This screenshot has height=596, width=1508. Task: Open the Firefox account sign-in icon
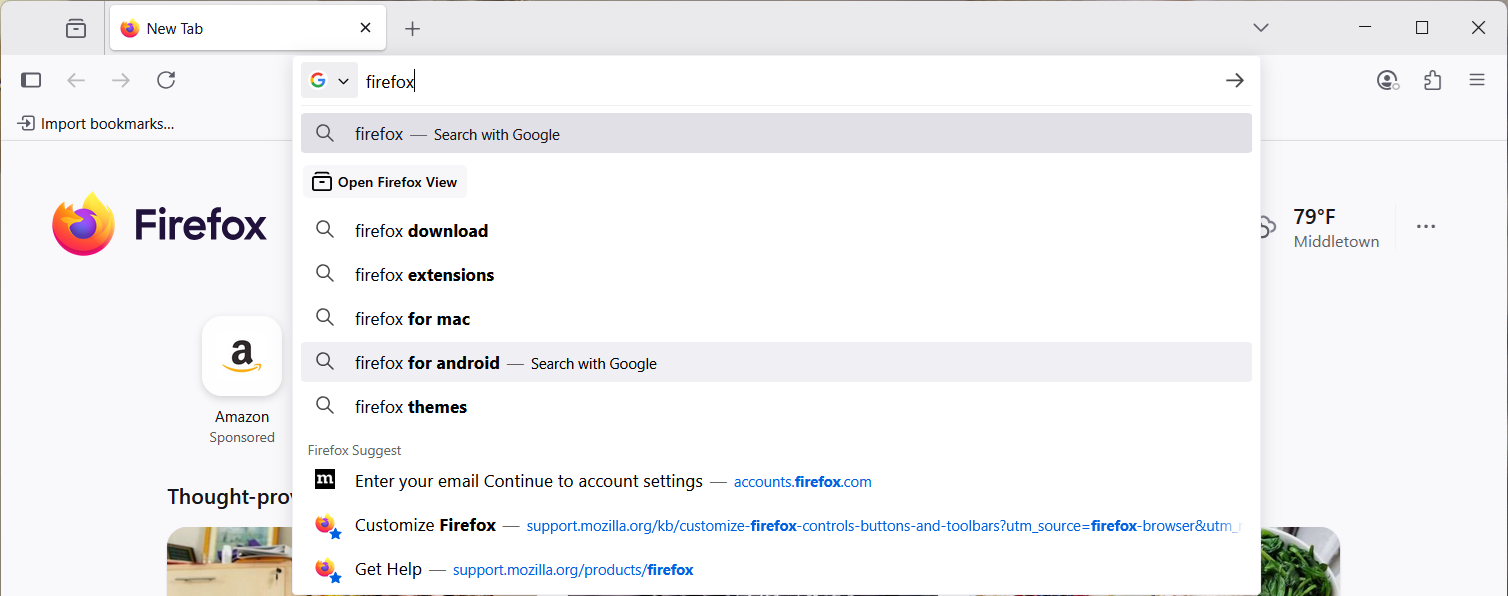1387,80
